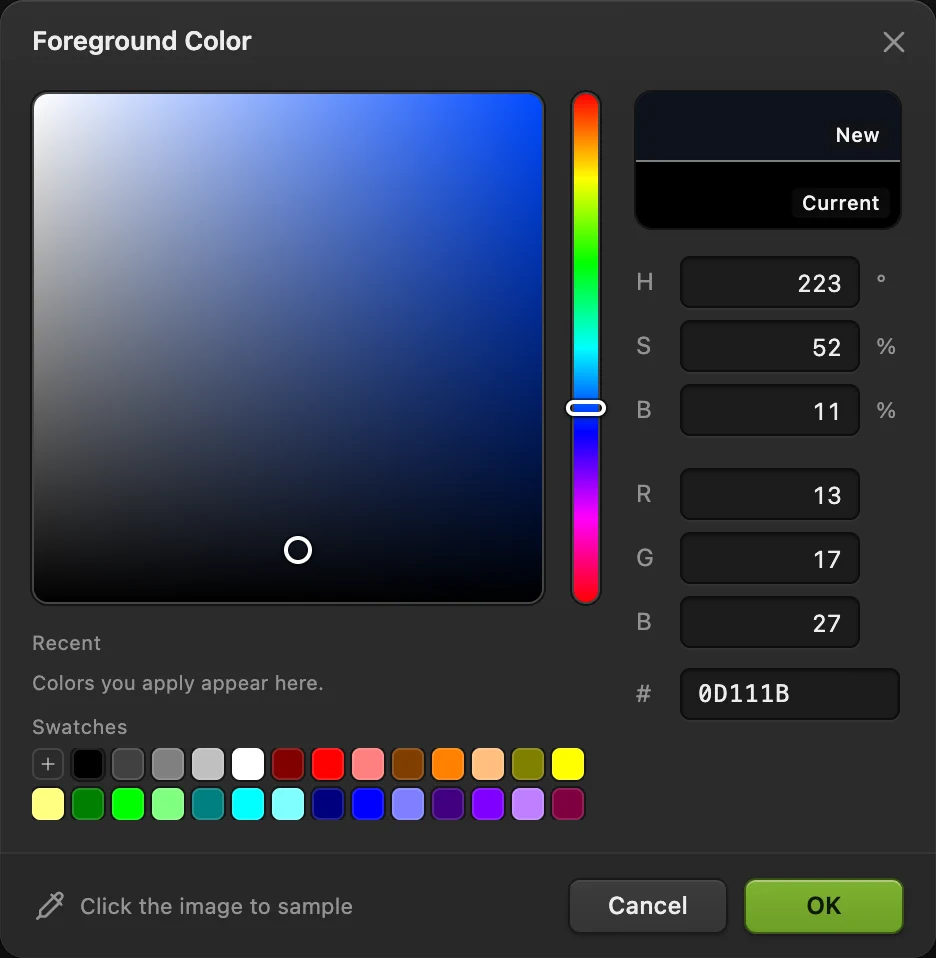936x958 pixels.
Task: Click the Cancel button
Action: [x=648, y=905]
